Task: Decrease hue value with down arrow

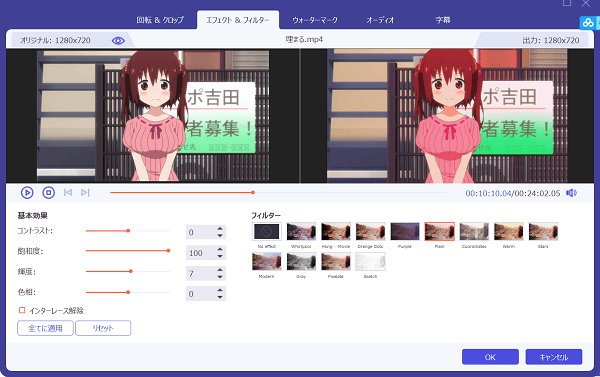Action: [x=220, y=297]
